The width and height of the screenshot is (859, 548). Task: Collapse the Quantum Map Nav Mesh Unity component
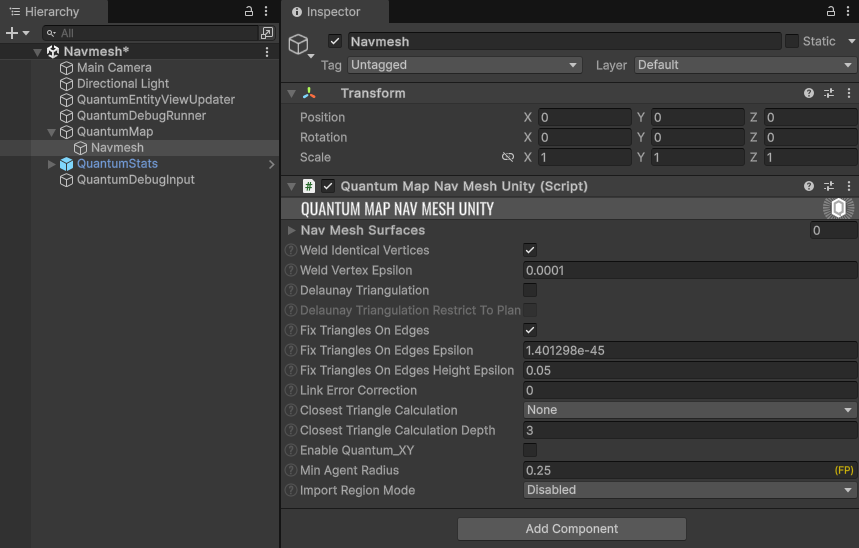291,187
